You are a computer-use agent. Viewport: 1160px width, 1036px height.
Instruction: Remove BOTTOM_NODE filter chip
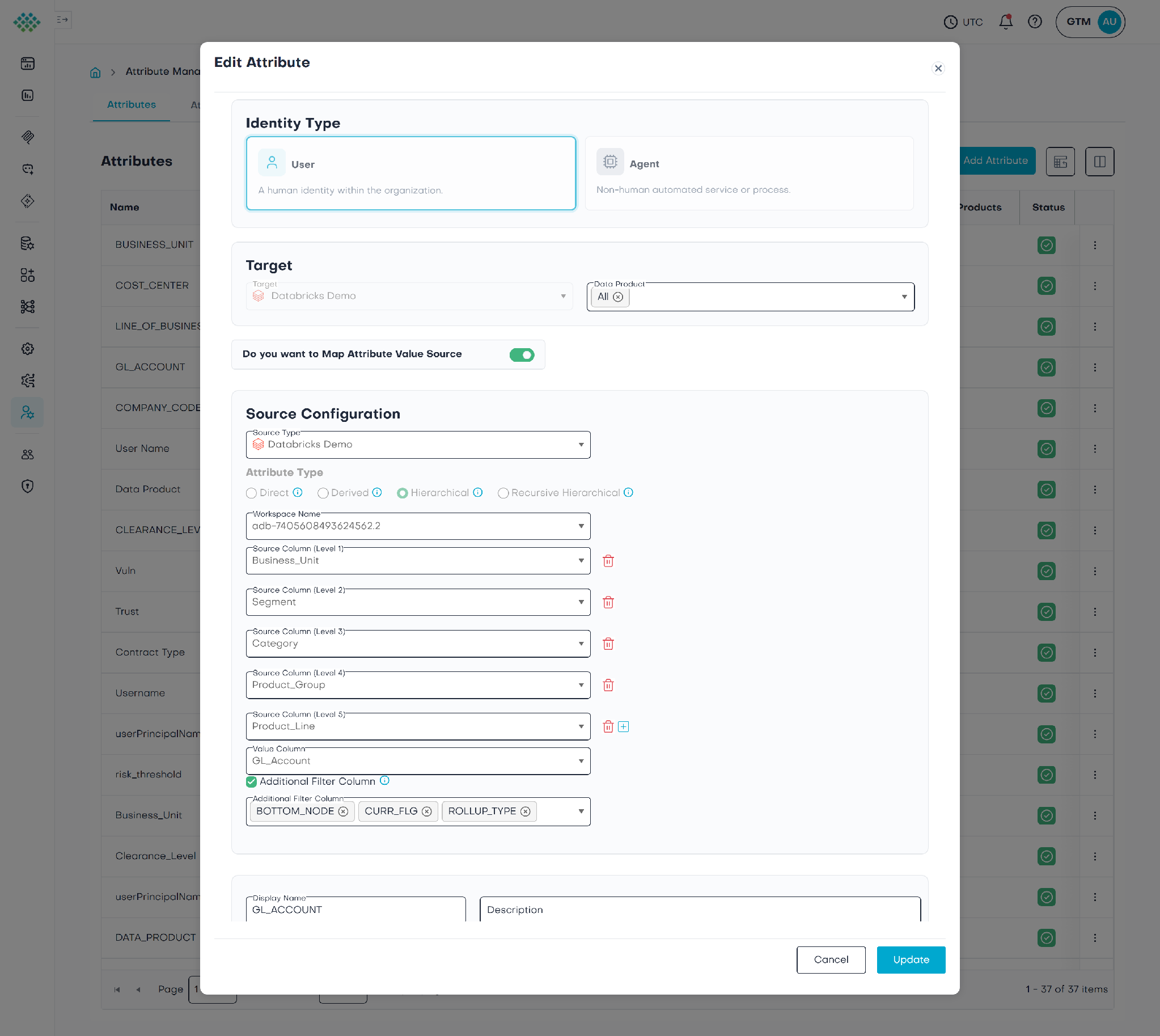point(343,811)
